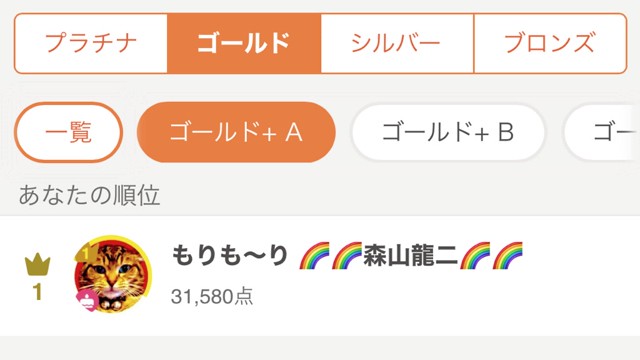Image resolution: width=640 pixels, height=360 pixels.
Task: Click the 31,580点 score text
Action: click(212, 296)
